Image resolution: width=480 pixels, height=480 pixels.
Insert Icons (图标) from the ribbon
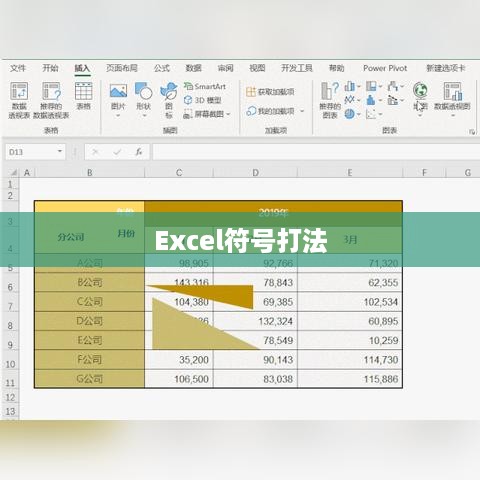[x=169, y=100]
